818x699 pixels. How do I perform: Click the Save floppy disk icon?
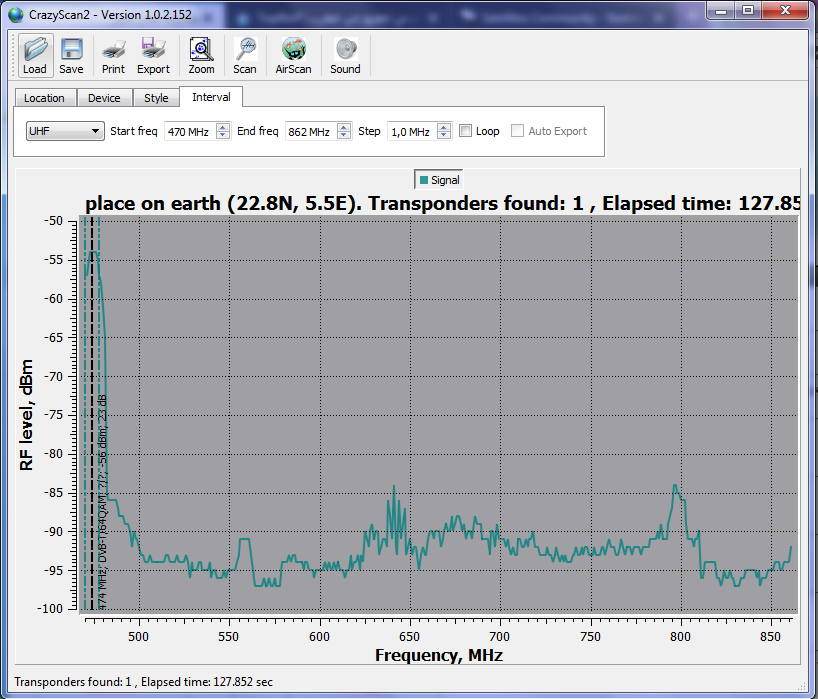(x=71, y=55)
